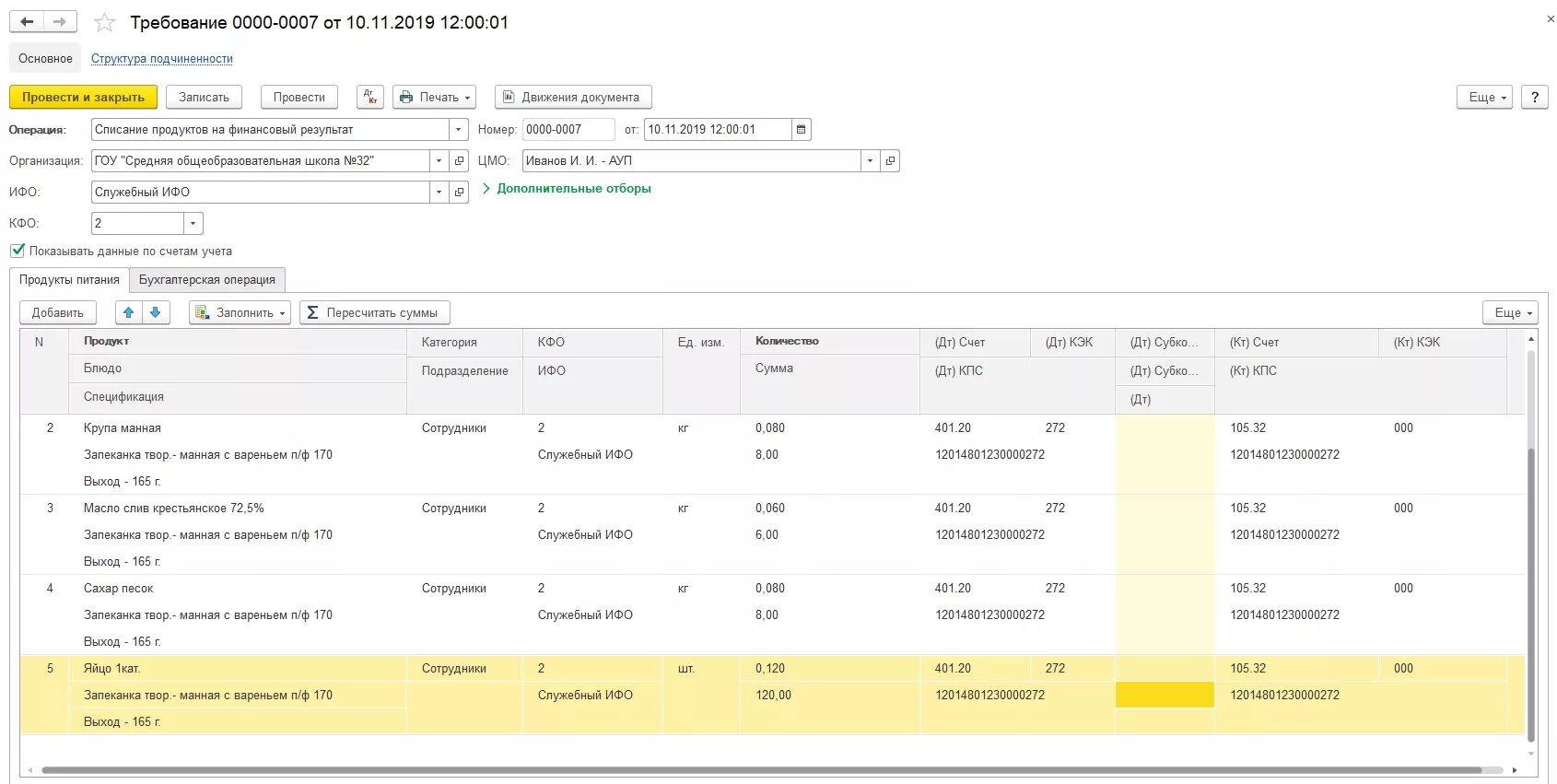Select Масло слив крестьянское 72,5% cell
The height and width of the screenshot is (784, 1557).
click(x=239, y=509)
